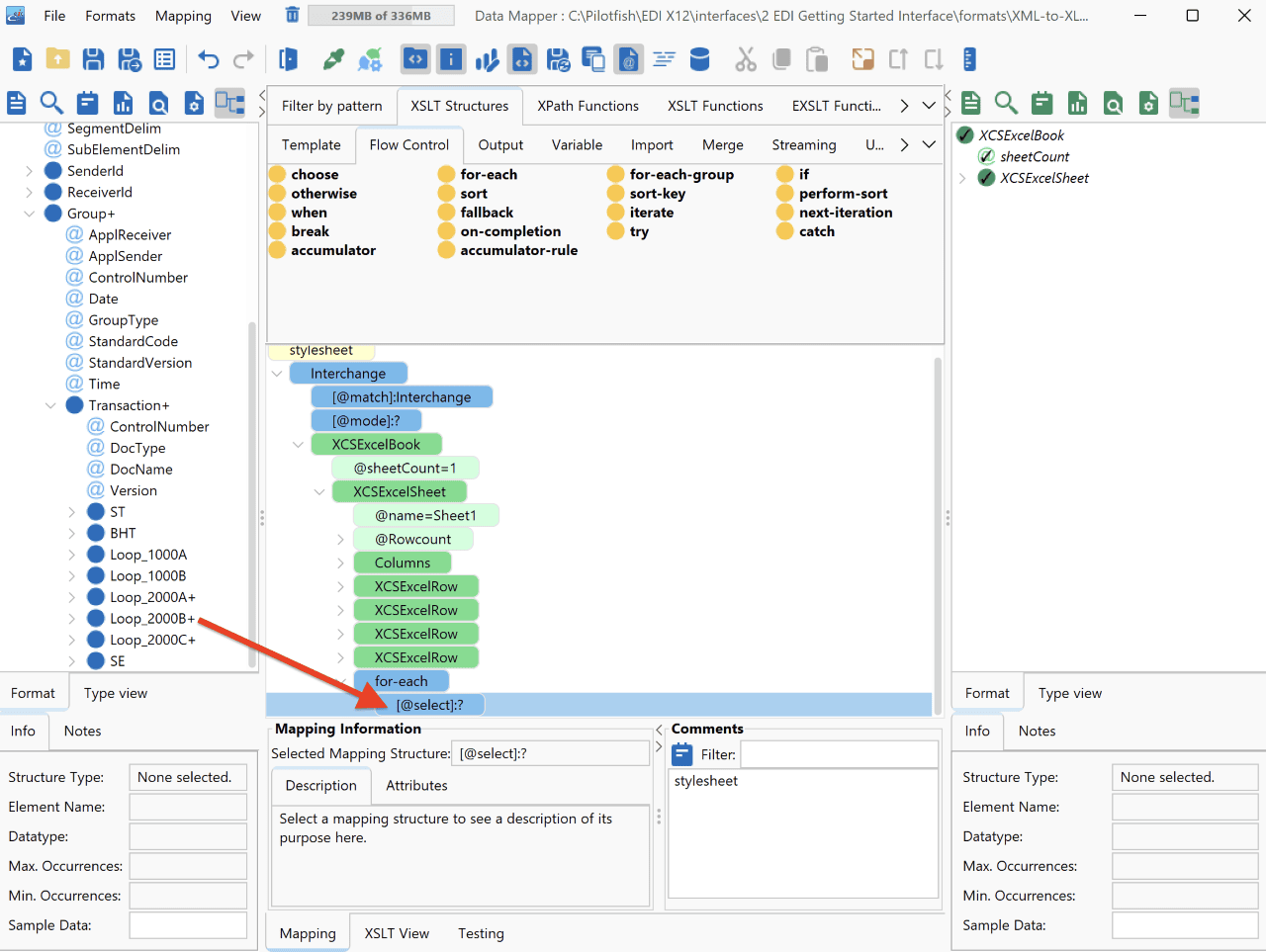Click the scissors Cut icon
Screen dimensions: 1266x952
pyautogui.click(x=746, y=59)
